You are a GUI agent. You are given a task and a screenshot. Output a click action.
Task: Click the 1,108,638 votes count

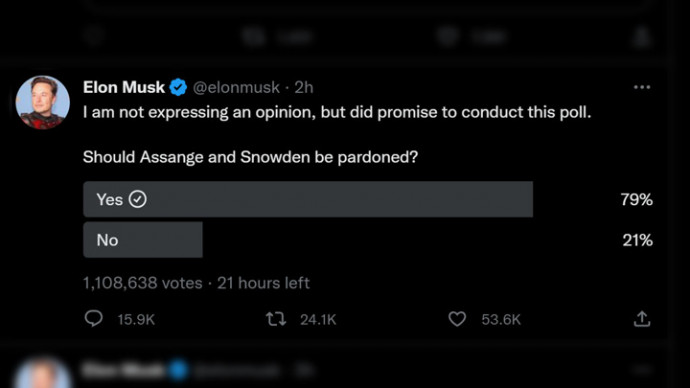point(143,283)
